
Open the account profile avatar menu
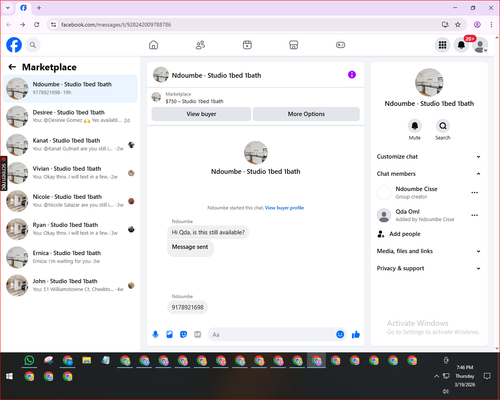480,45
